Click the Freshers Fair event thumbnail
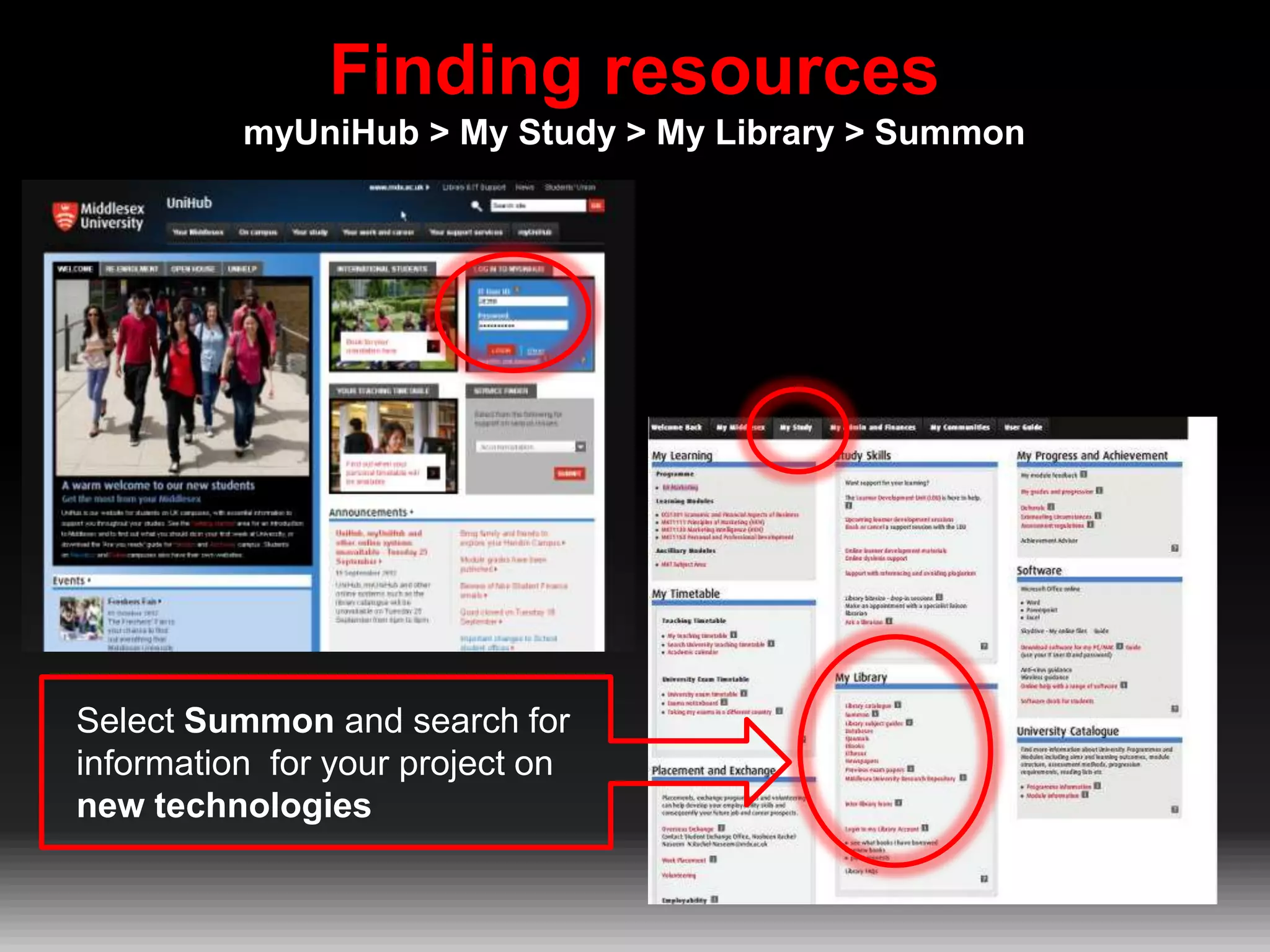The width and height of the screenshot is (1270, 952). (81, 618)
